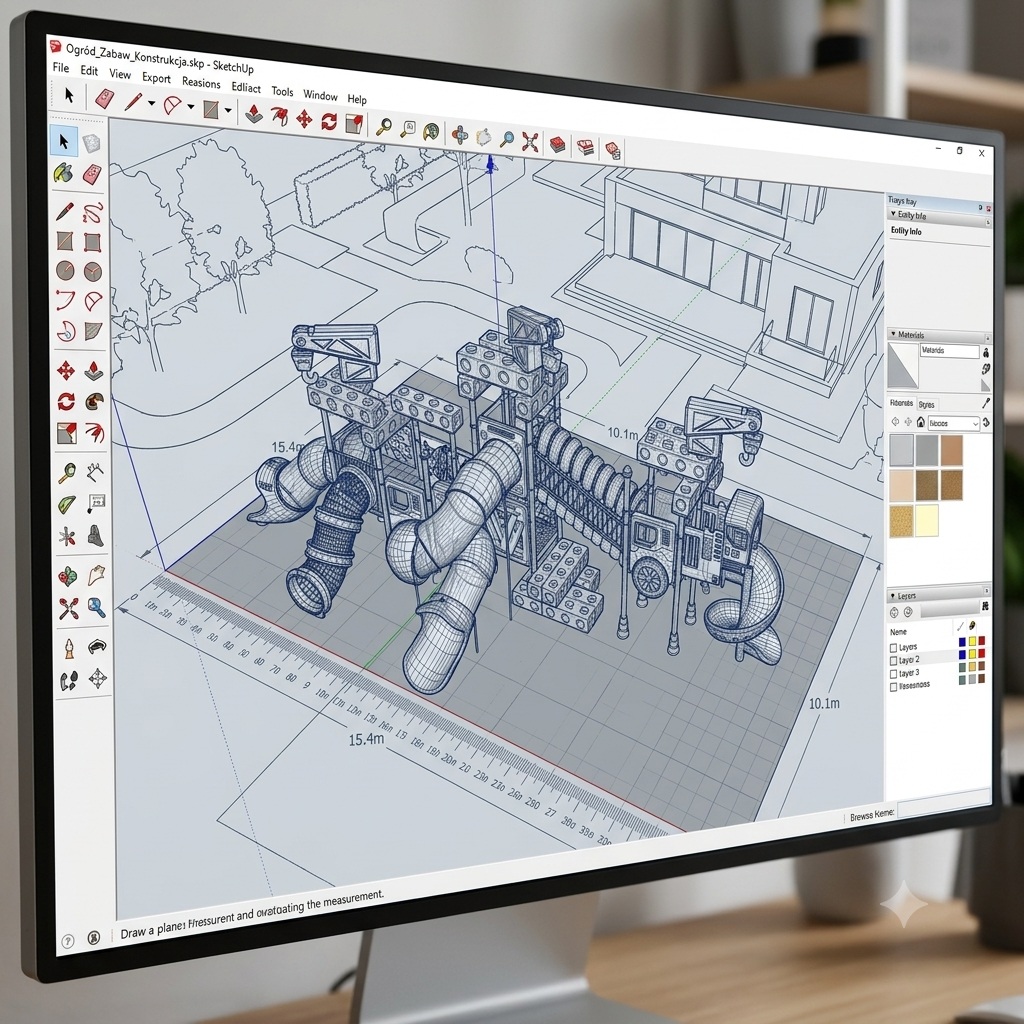This screenshot has height=1024, width=1024.
Task: Select the Tape Measure tool in left palette
Action: pyautogui.click(x=67, y=472)
